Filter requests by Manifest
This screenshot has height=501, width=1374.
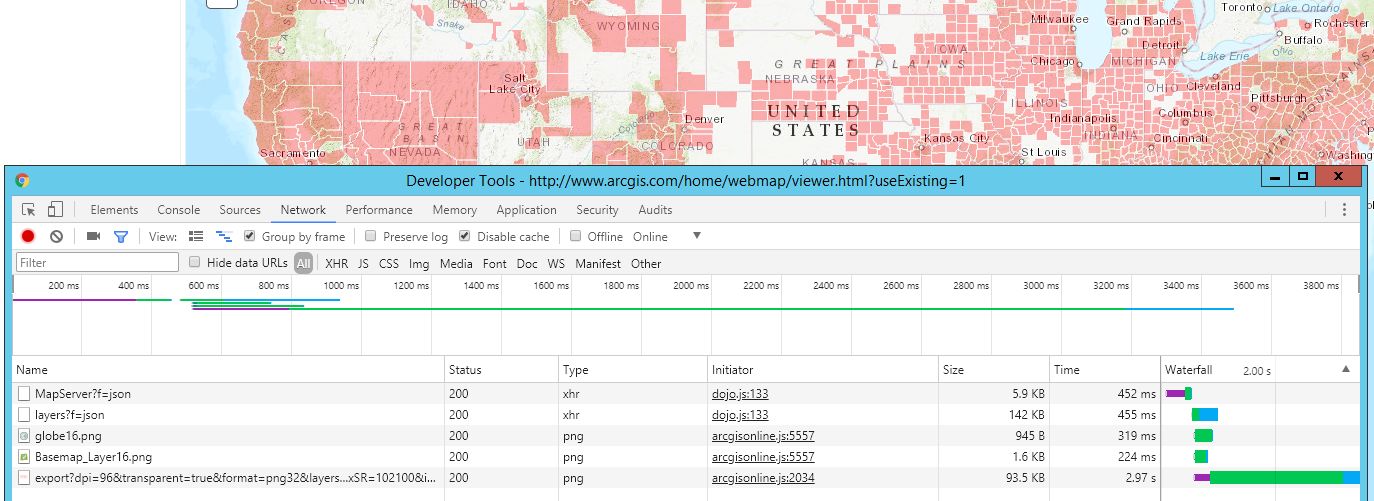(x=598, y=264)
